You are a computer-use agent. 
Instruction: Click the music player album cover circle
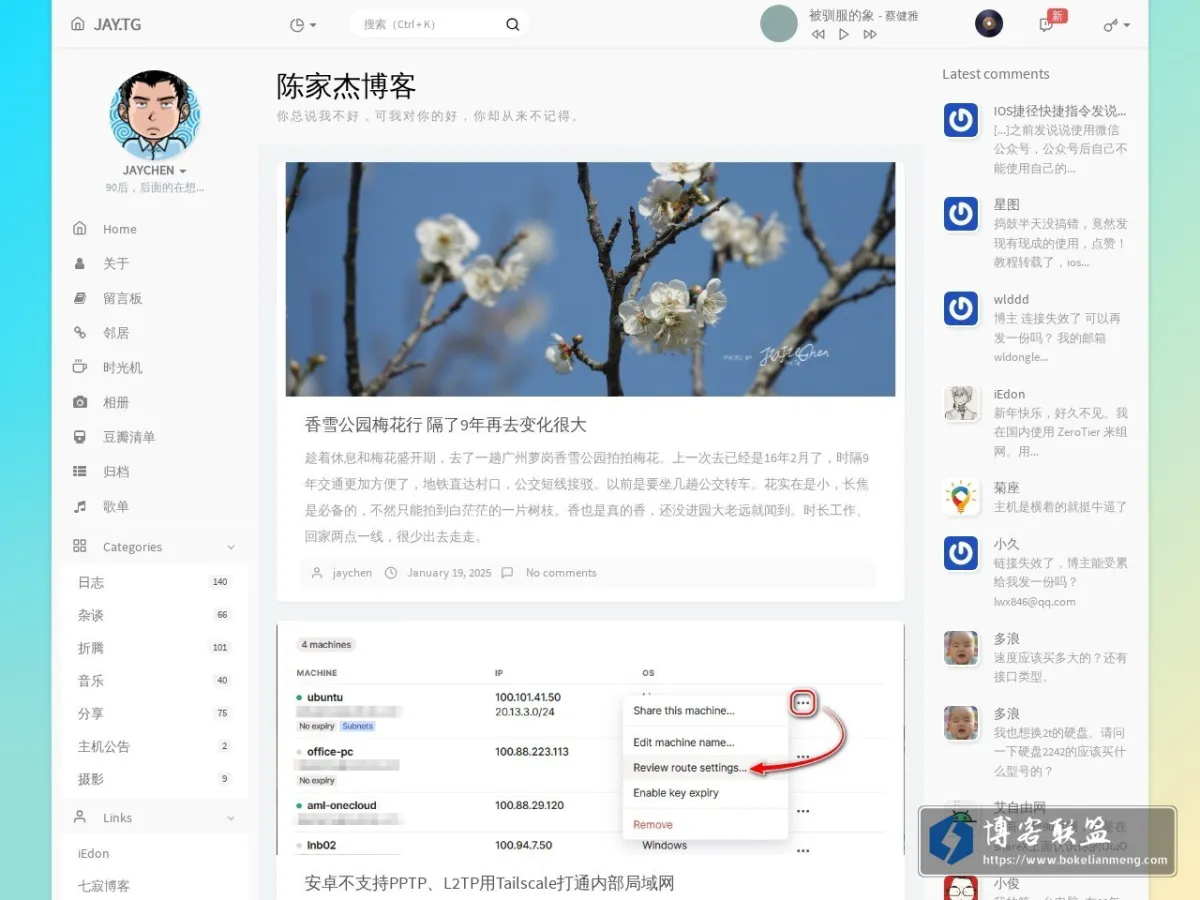tap(779, 23)
